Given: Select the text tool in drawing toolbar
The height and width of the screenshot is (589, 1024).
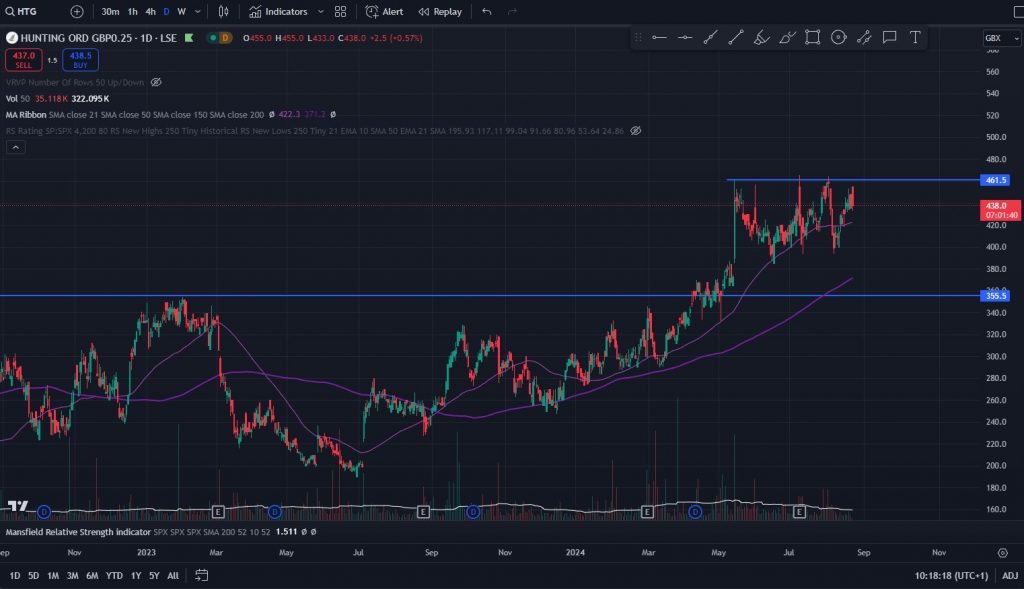Looking at the screenshot, I should [914, 37].
